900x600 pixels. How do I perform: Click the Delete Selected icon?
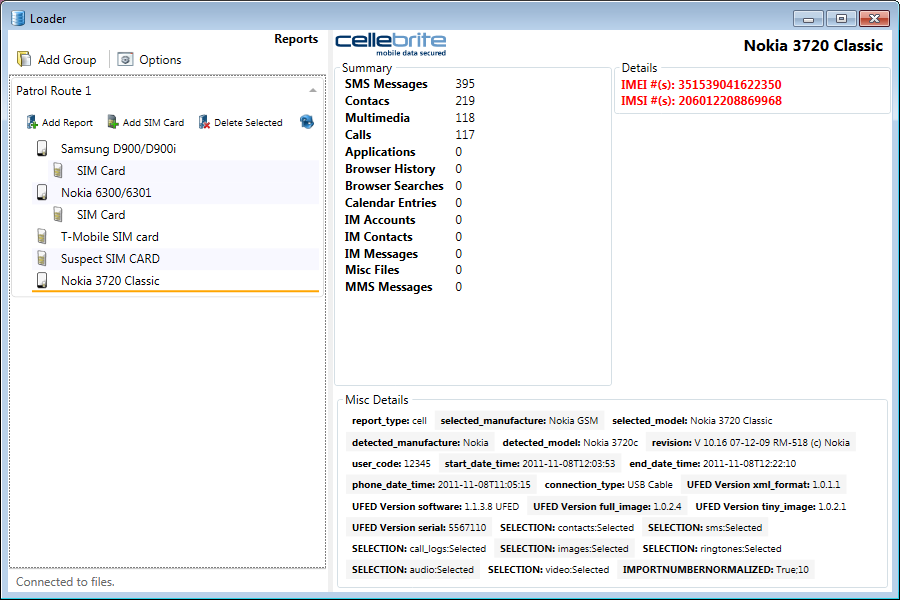(204, 122)
